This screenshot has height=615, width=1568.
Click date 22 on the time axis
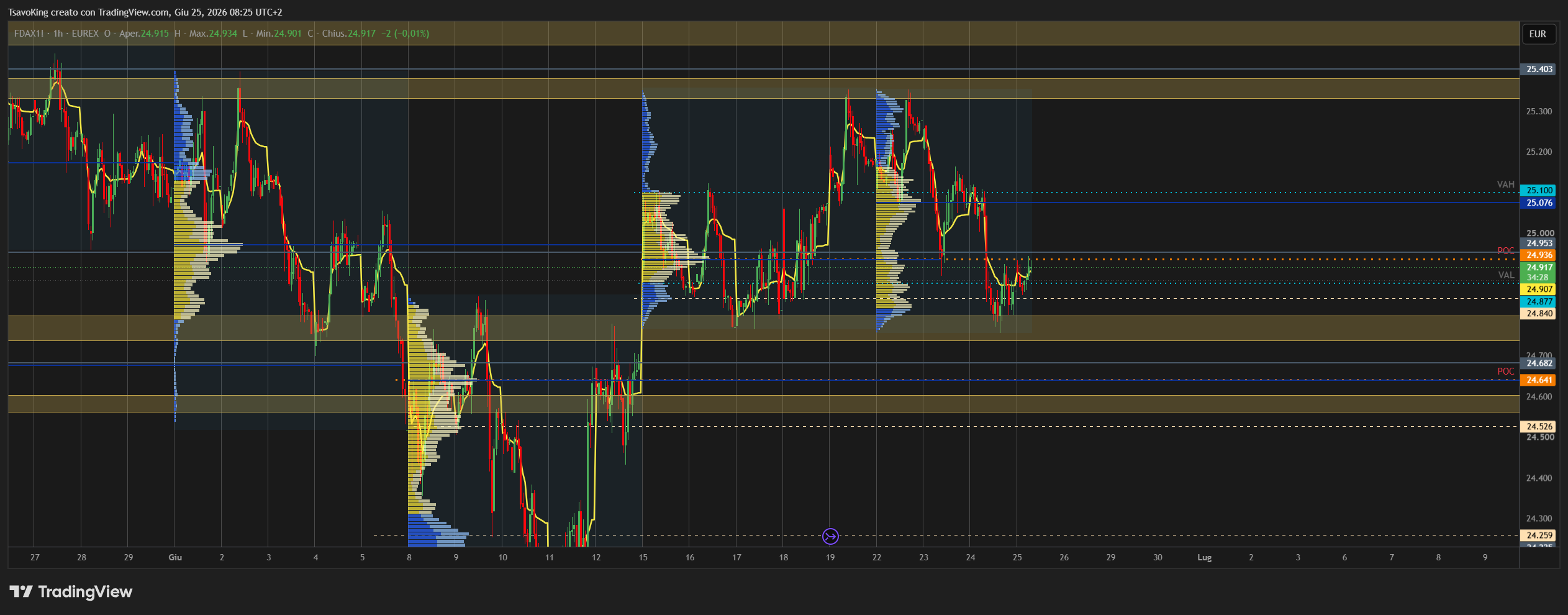point(877,558)
